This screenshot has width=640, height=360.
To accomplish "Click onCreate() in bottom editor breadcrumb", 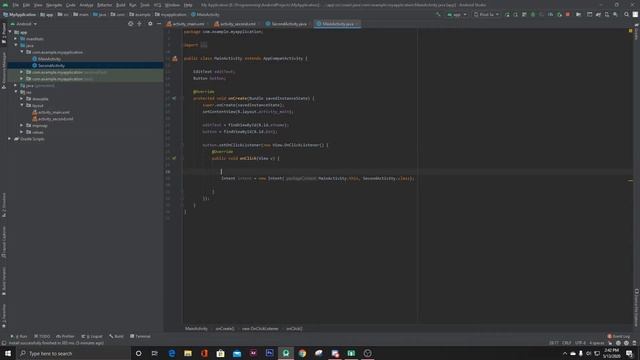I will coord(225,329).
